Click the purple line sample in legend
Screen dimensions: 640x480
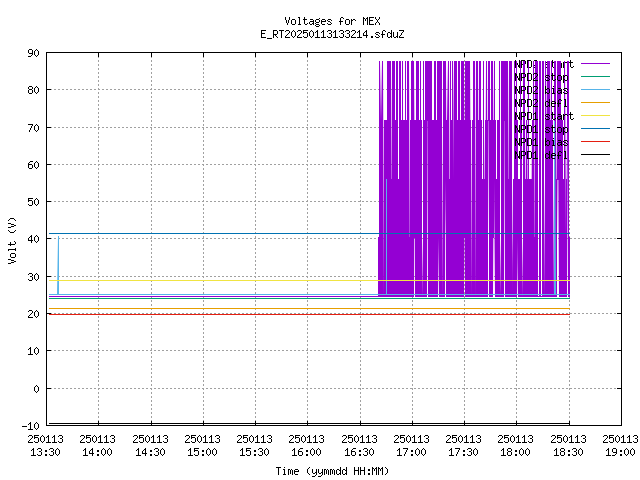(595, 64)
